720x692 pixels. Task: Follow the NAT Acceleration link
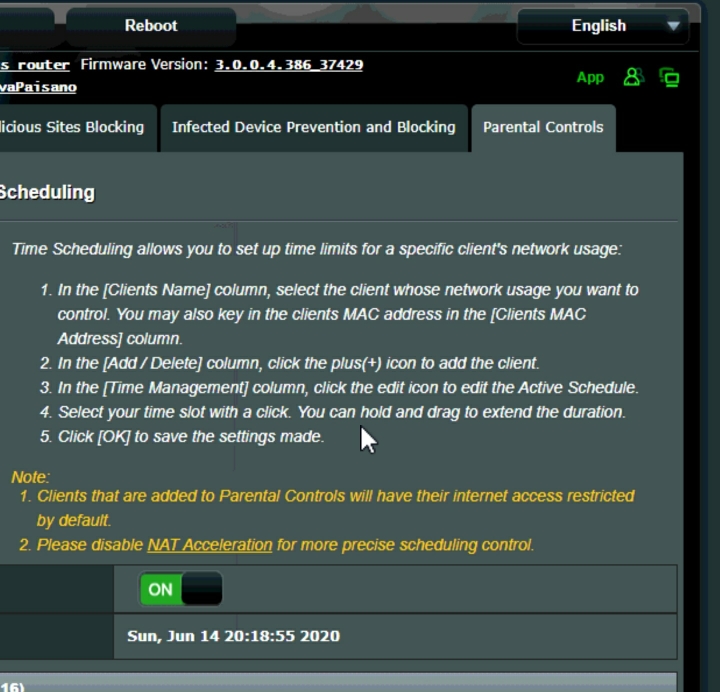tap(210, 545)
